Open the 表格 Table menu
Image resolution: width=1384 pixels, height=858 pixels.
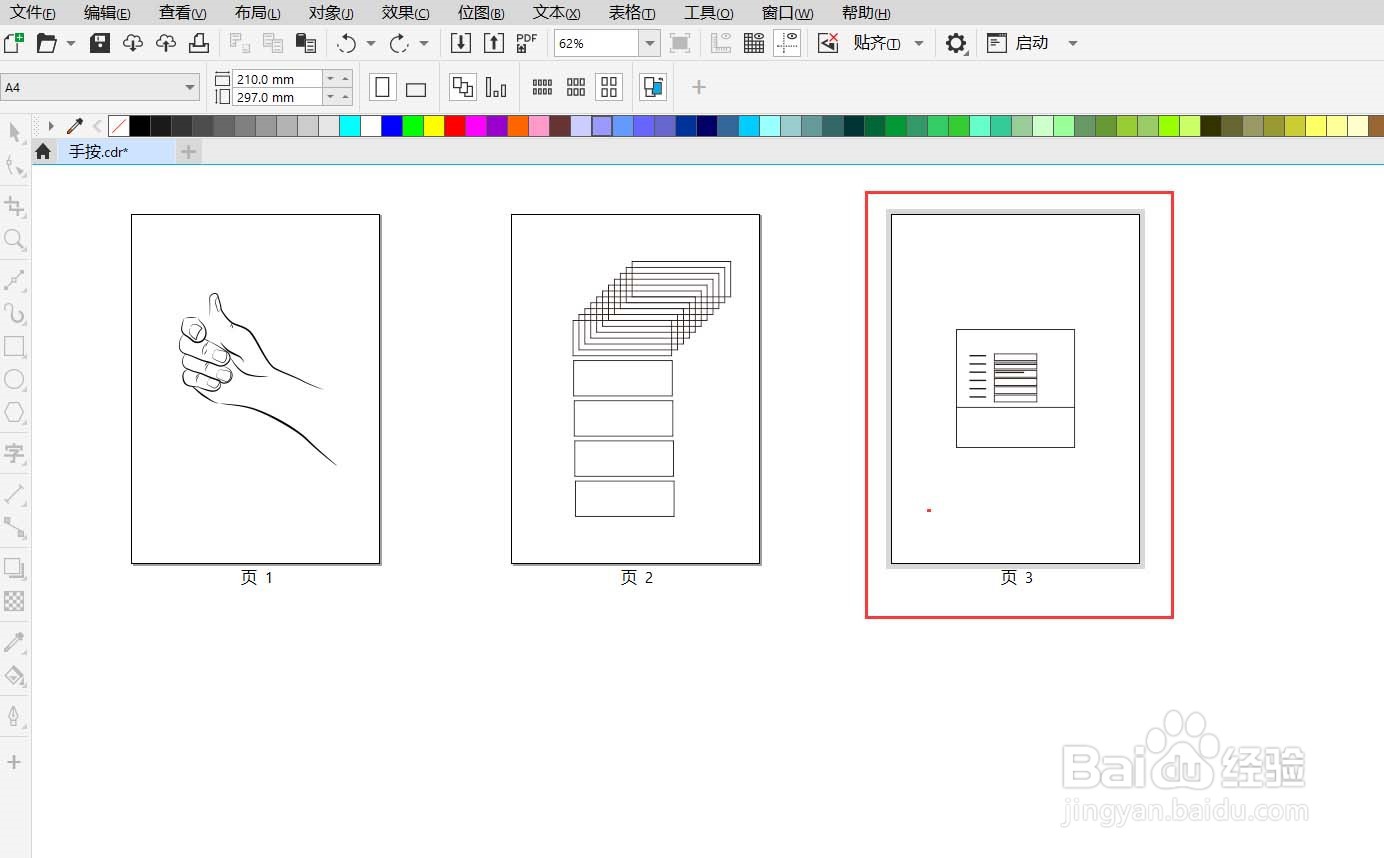632,13
